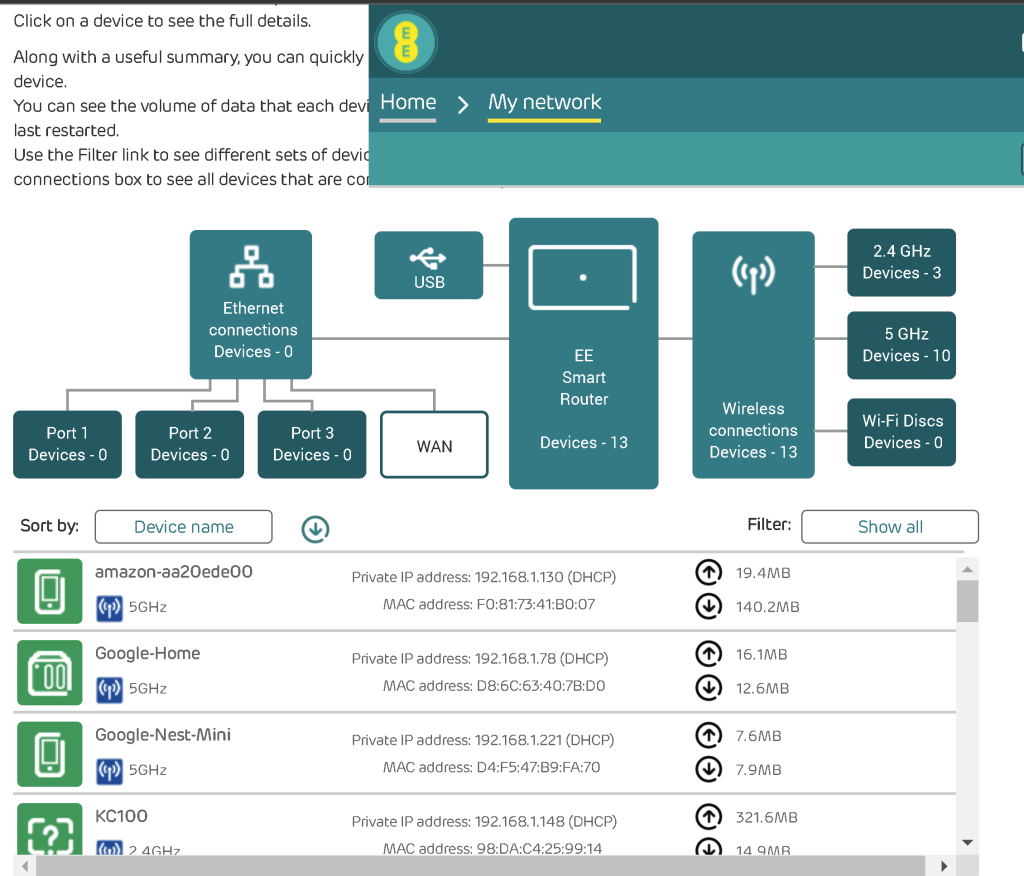1024x876 pixels.
Task: Click the device list vertical scrollbar thumb
Action: pyautogui.click(x=967, y=601)
